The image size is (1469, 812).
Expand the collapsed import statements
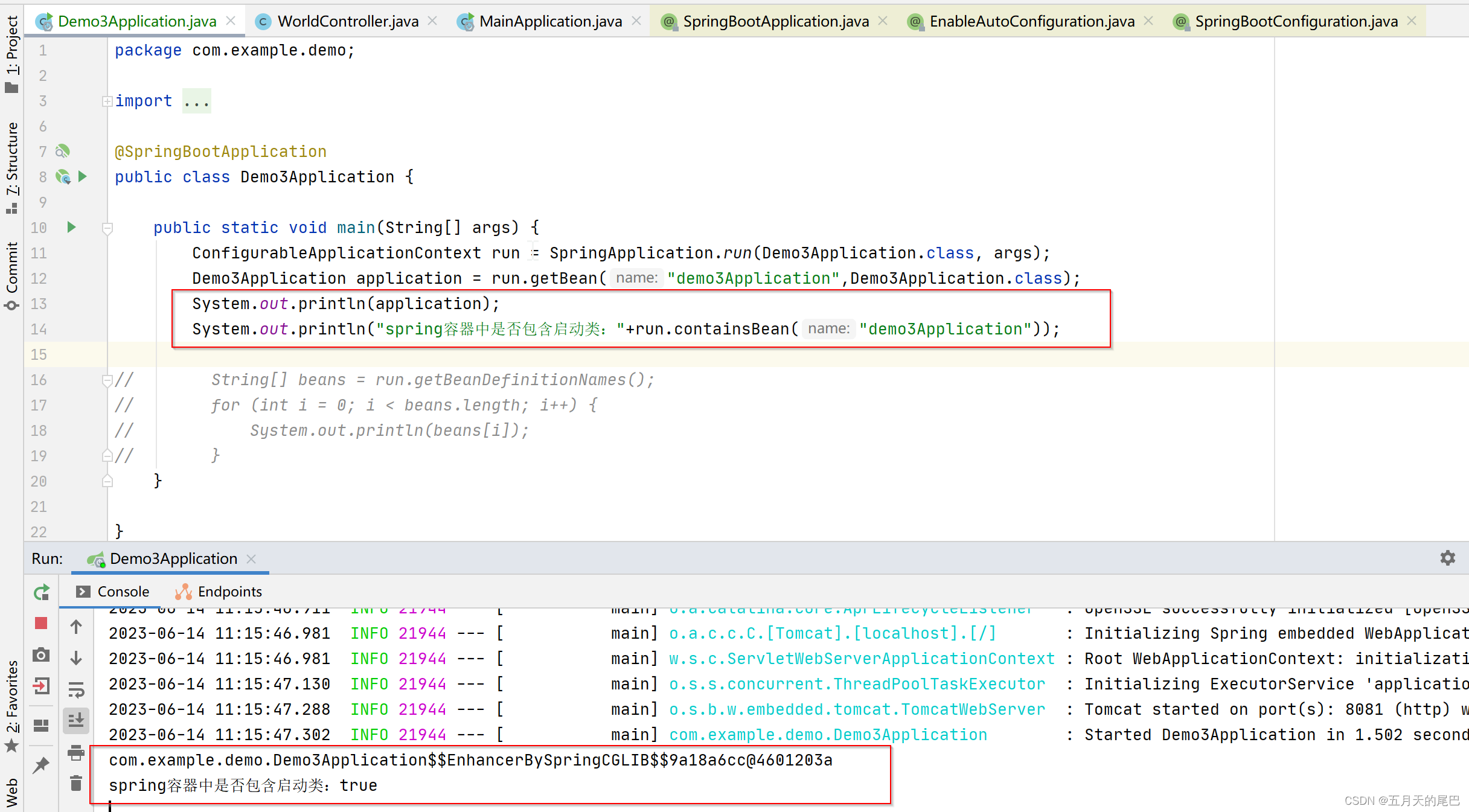107,101
